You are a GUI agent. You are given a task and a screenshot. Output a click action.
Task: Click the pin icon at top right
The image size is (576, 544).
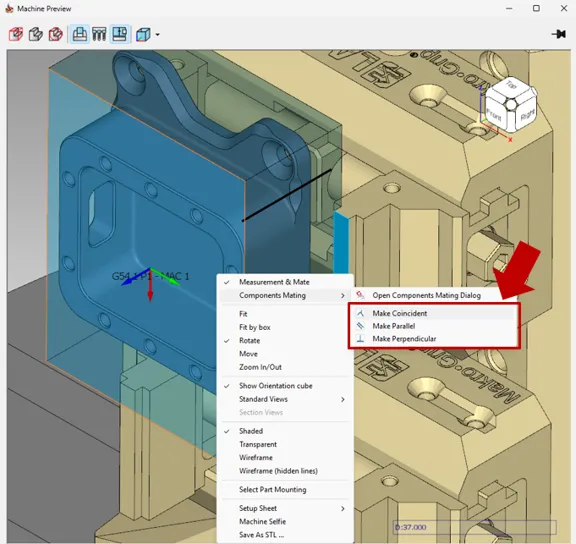point(558,35)
